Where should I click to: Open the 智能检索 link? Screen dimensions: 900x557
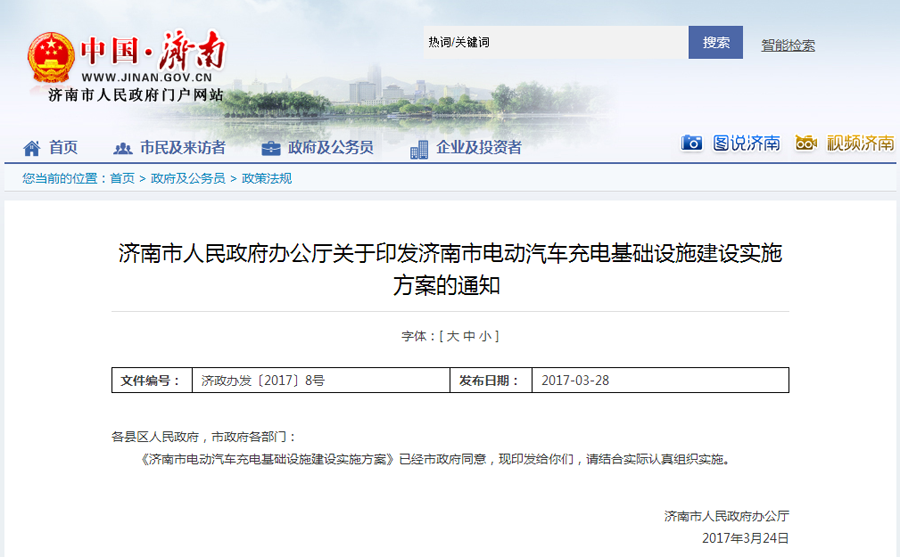(x=788, y=45)
